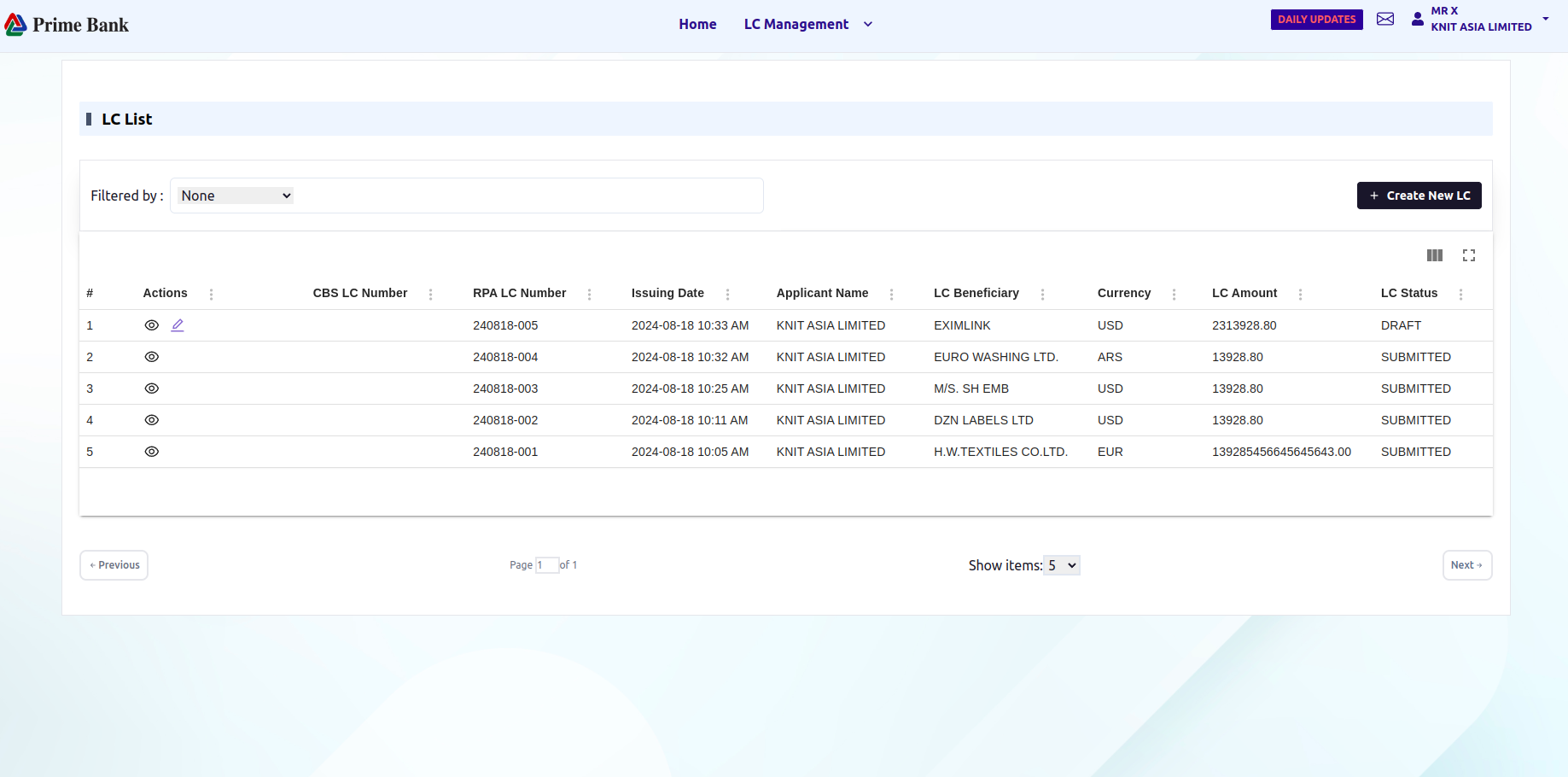This screenshot has height=777, width=1568.
Task: Select DZN LABELS LTD cell
Action: 983,420
